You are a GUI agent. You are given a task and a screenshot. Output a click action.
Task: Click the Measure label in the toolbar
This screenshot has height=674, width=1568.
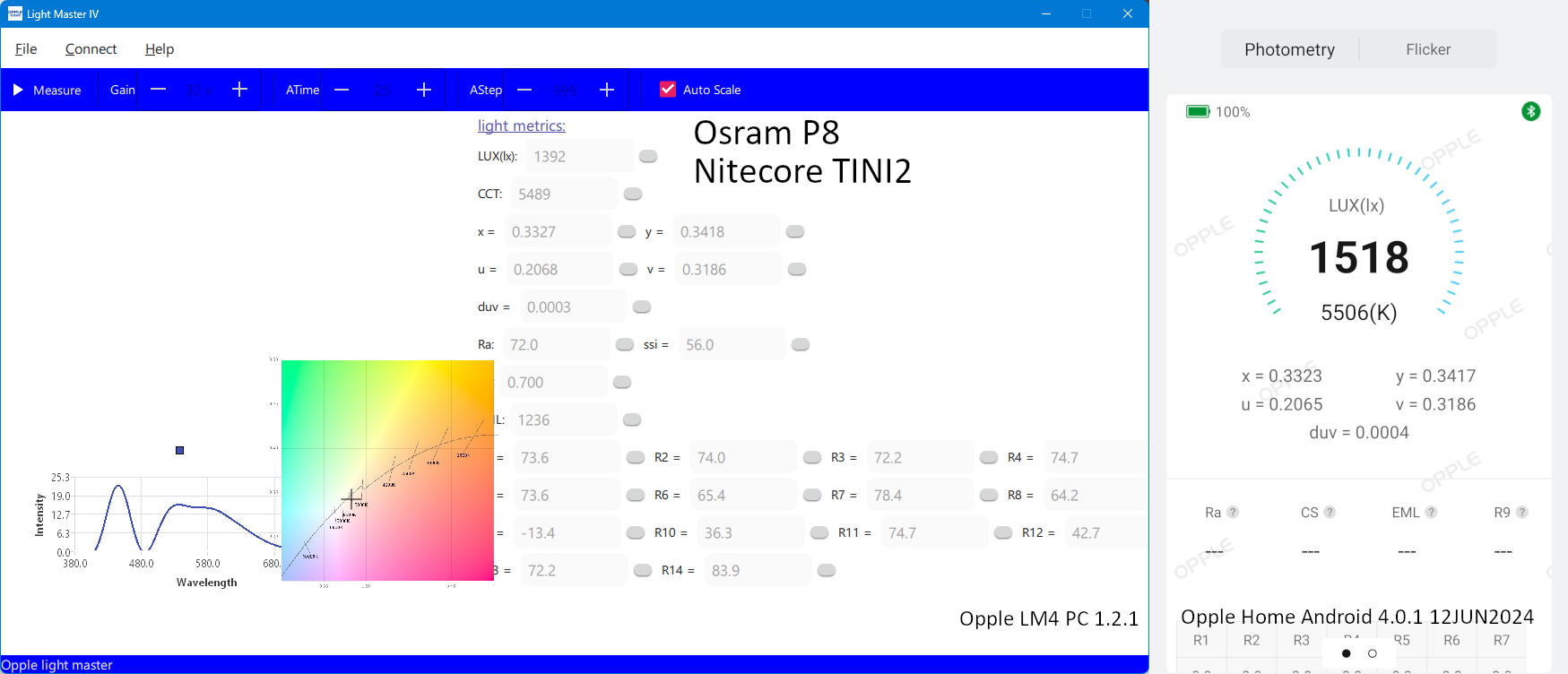tap(57, 91)
